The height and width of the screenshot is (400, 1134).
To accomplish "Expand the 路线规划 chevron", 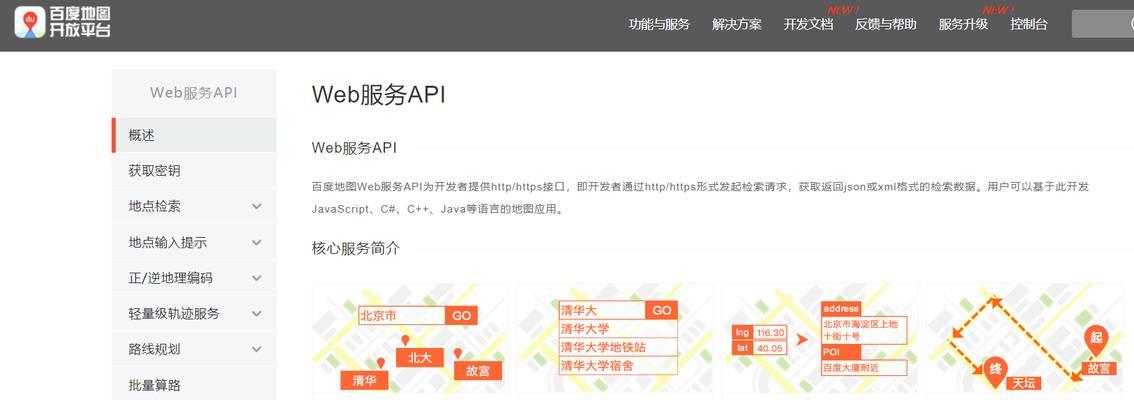I will point(257,349).
